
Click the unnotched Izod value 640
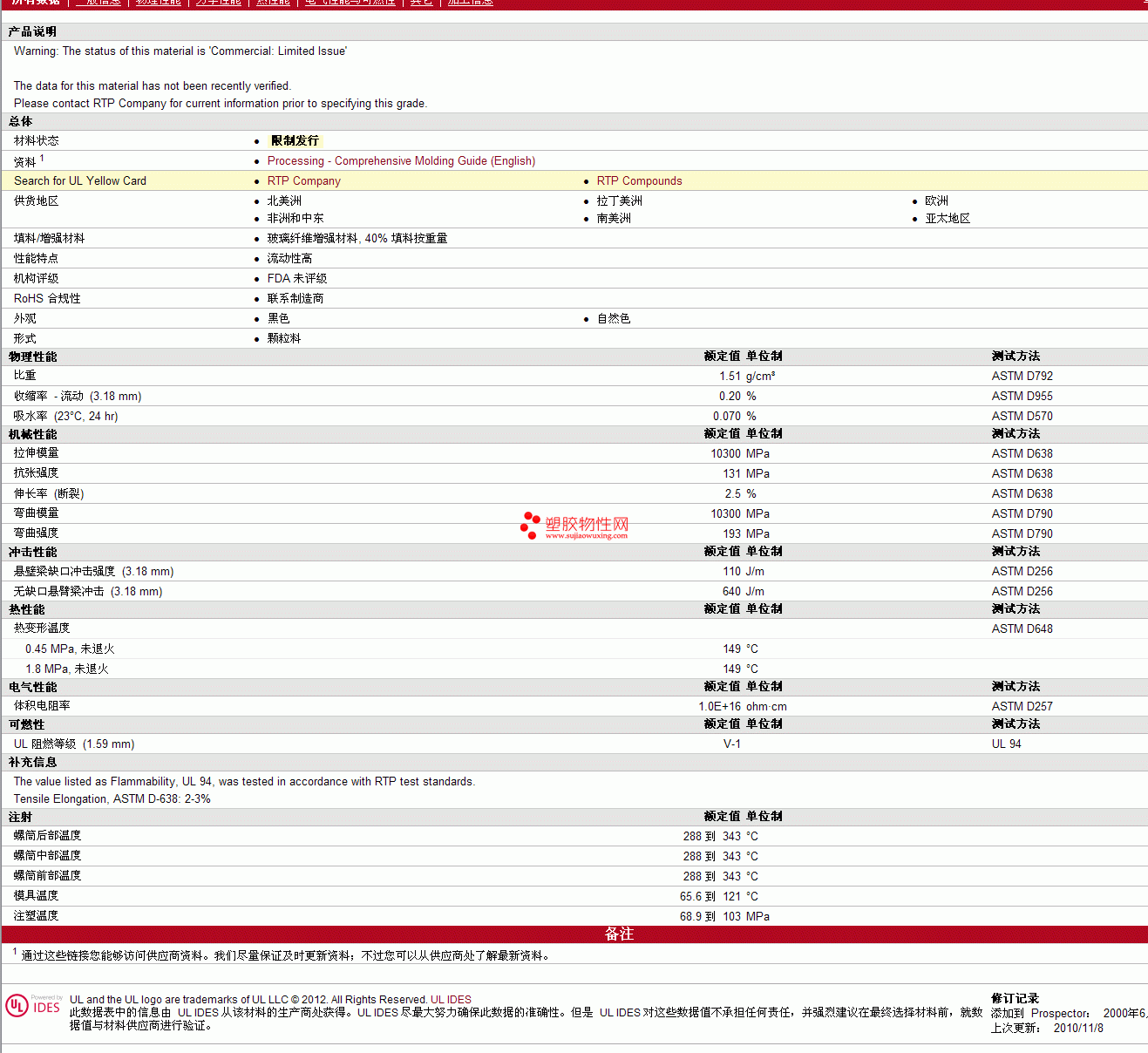[731, 591]
